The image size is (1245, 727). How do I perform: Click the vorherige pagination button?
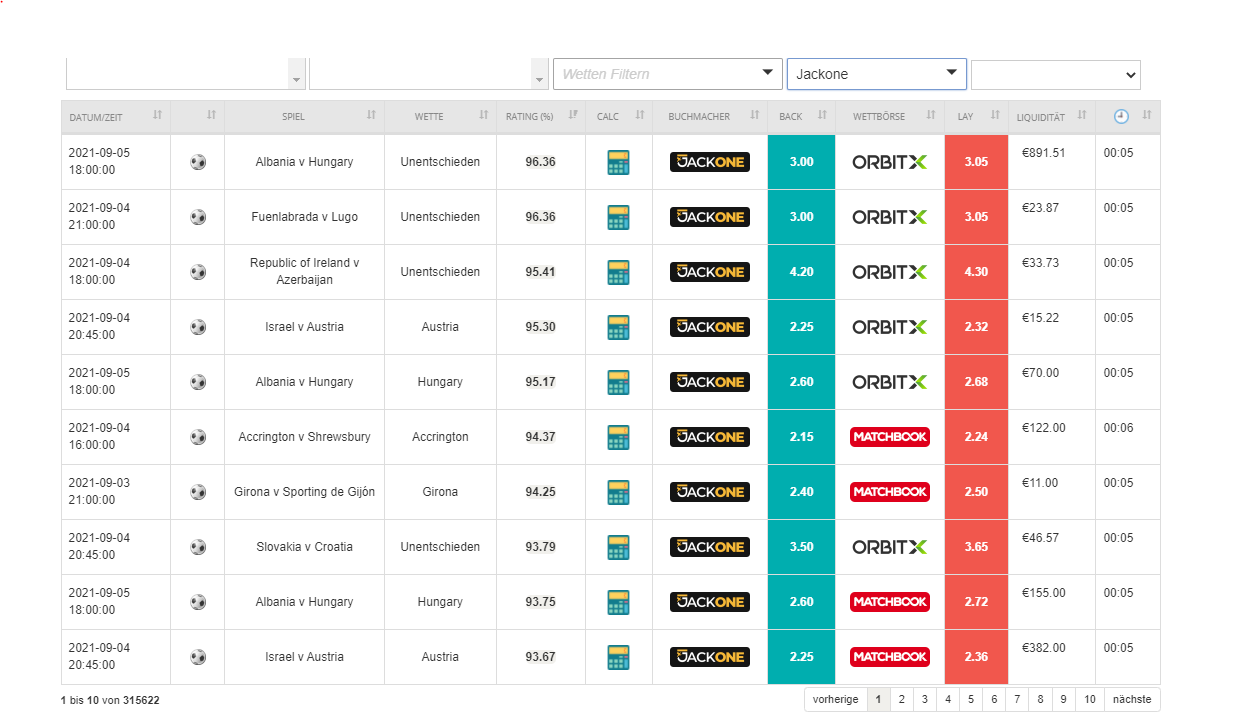[835, 699]
